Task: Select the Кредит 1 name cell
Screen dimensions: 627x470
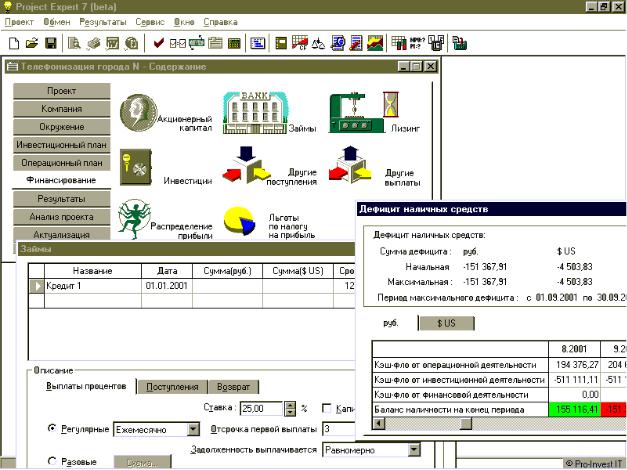Action: pyautogui.click(x=93, y=286)
